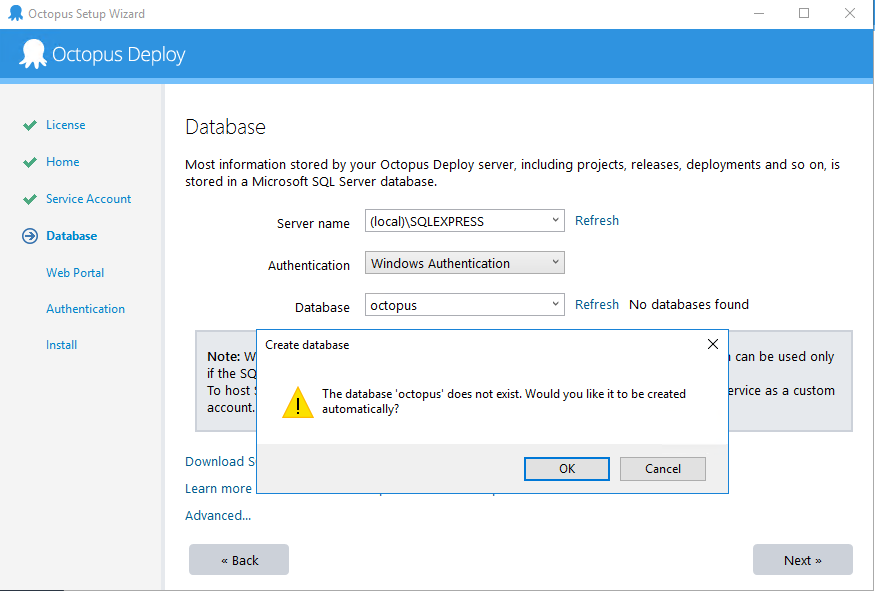The image size is (876, 592).
Task: Click the Next » button
Action: (x=802, y=560)
